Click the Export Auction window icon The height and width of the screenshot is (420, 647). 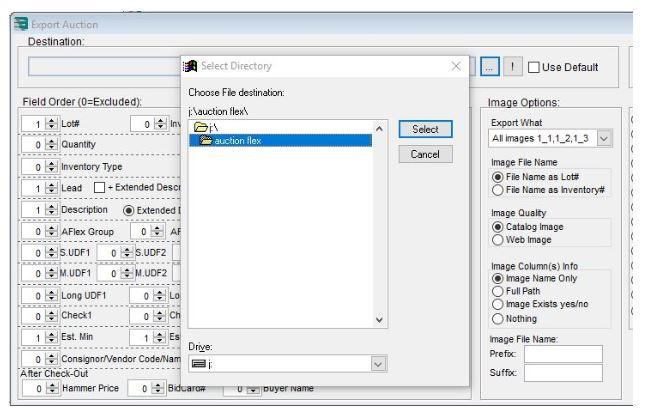click(x=21, y=24)
